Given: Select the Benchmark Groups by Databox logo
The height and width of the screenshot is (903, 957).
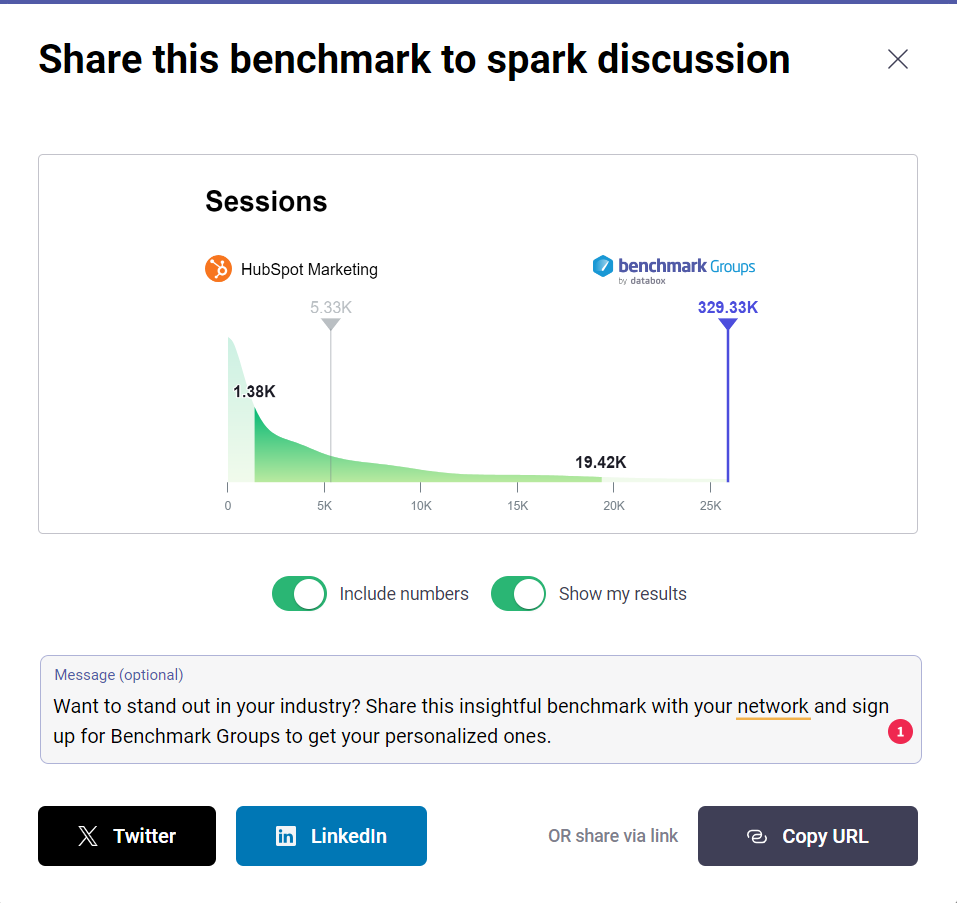Looking at the screenshot, I should (x=673, y=268).
